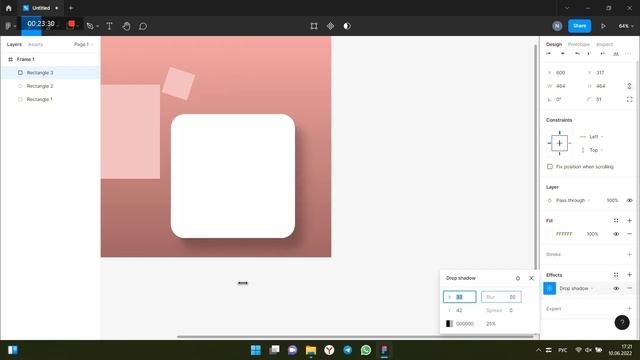Screen dimensions: 640x360
Task: Toggle layer visibility eye in Layer section
Action: (x=629, y=200)
